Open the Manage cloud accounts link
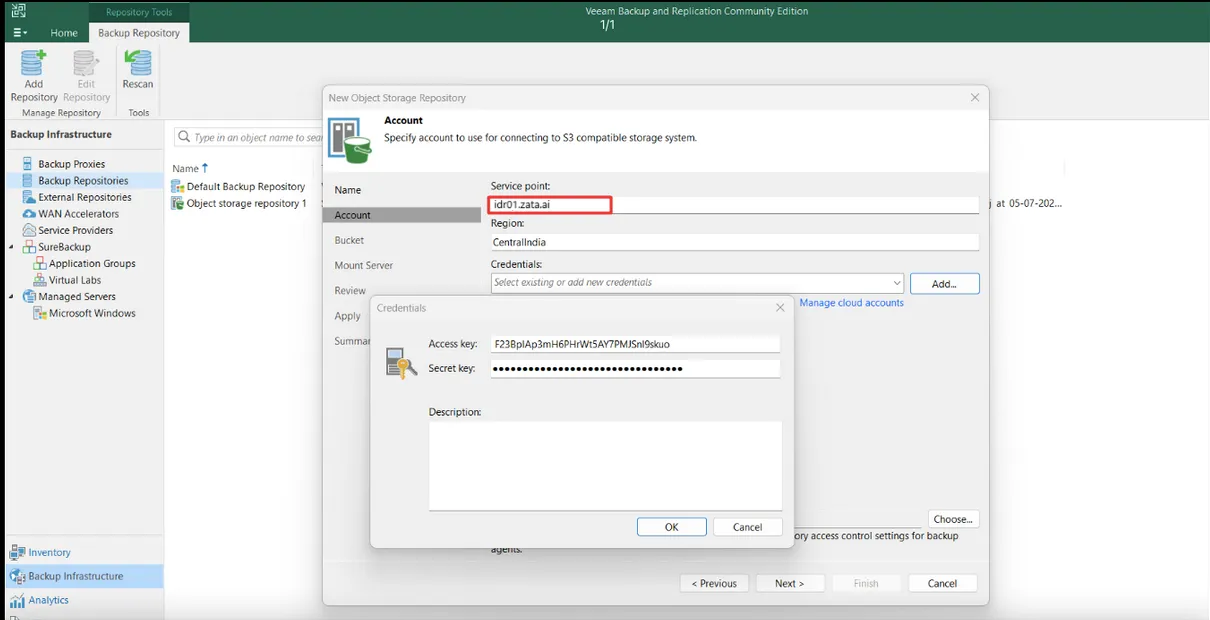 (851, 303)
